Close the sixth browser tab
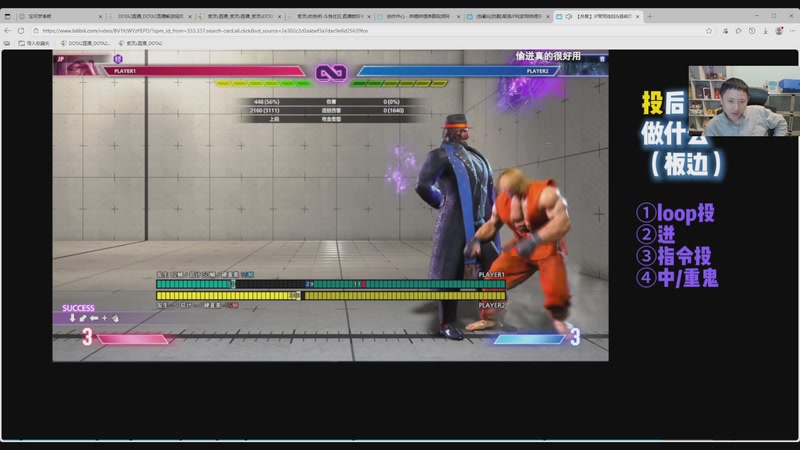 [x=548, y=16]
